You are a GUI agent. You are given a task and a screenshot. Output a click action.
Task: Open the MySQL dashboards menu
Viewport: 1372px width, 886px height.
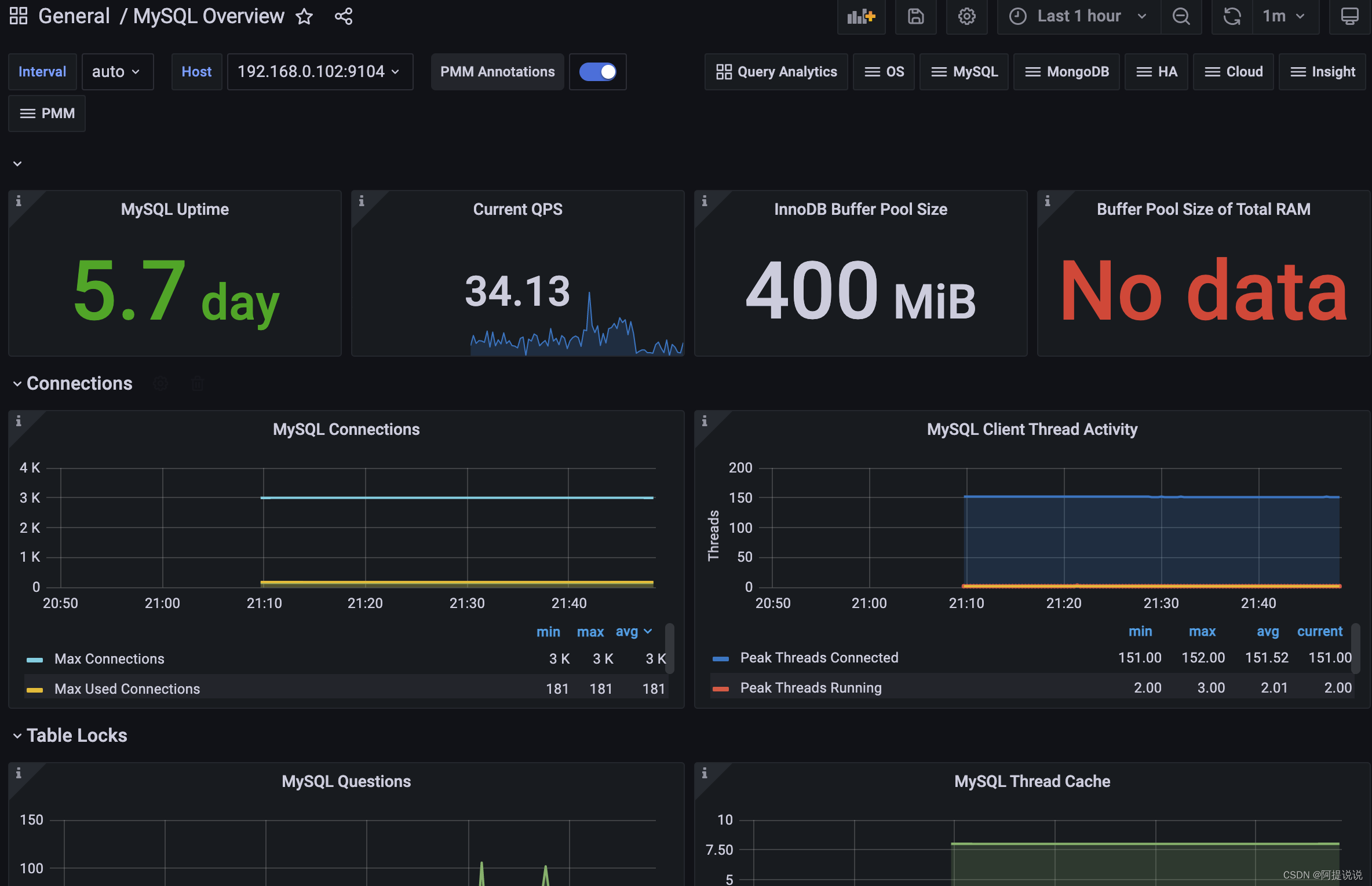(964, 72)
